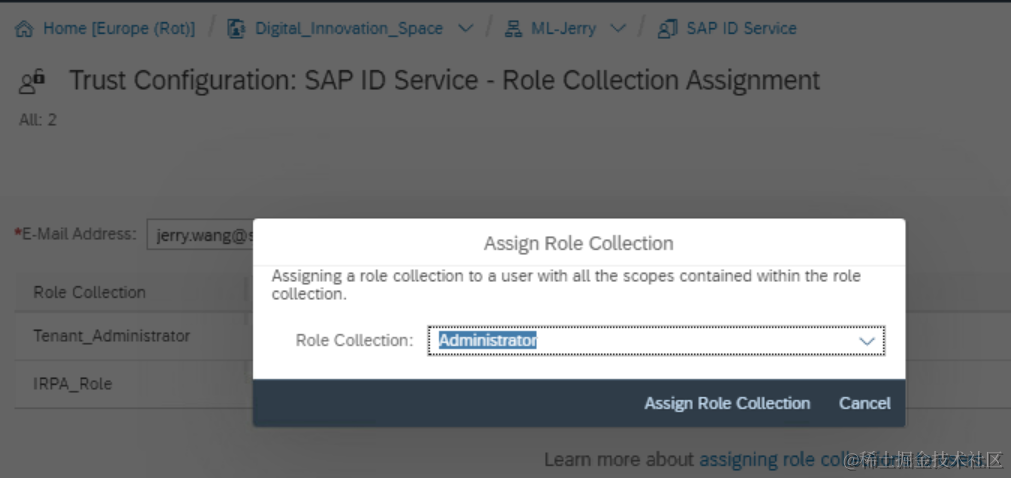
Task: Click the Digital_Innovation_Space global account icon
Action: click(x=237, y=28)
